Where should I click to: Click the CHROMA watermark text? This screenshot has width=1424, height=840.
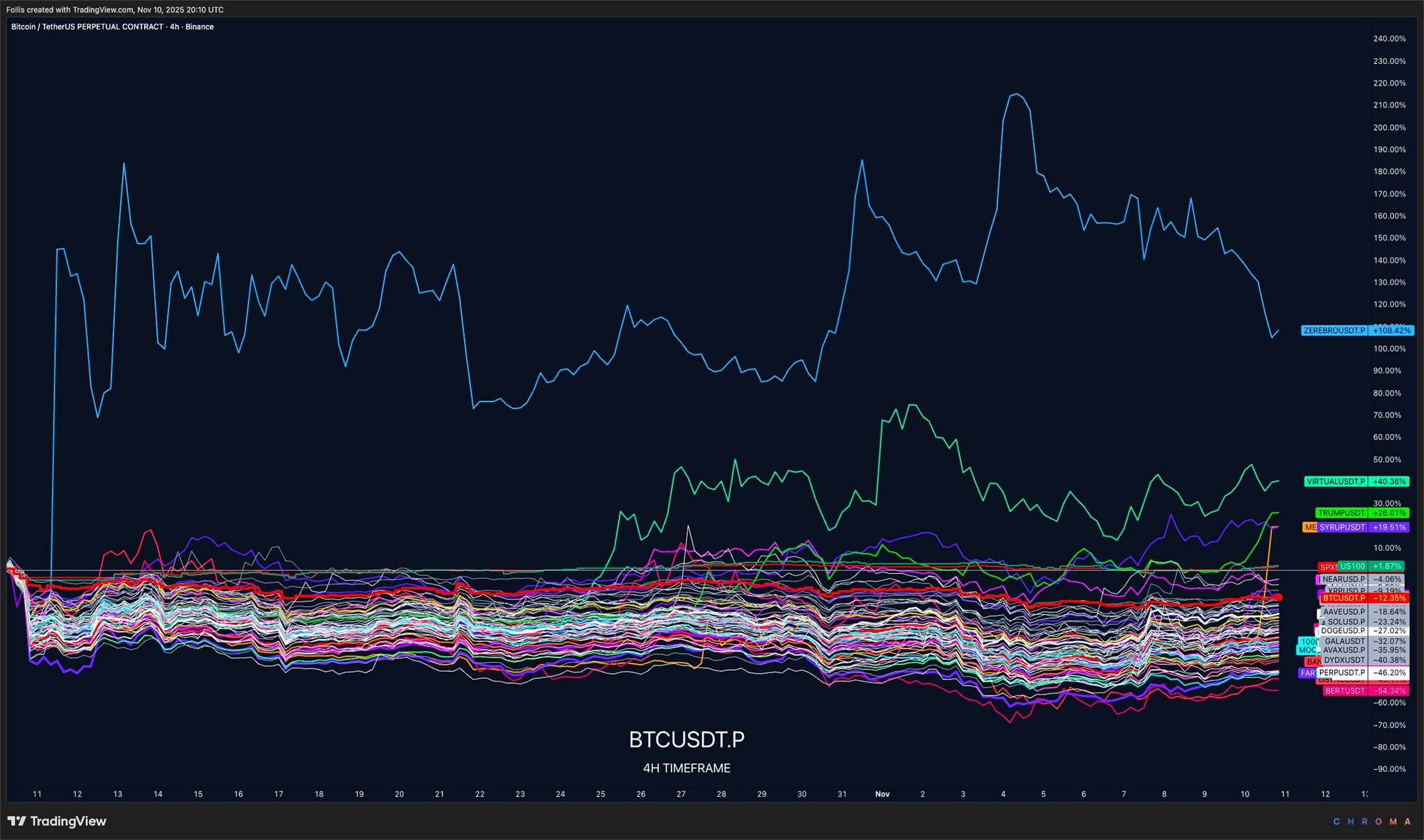(1371, 822)
